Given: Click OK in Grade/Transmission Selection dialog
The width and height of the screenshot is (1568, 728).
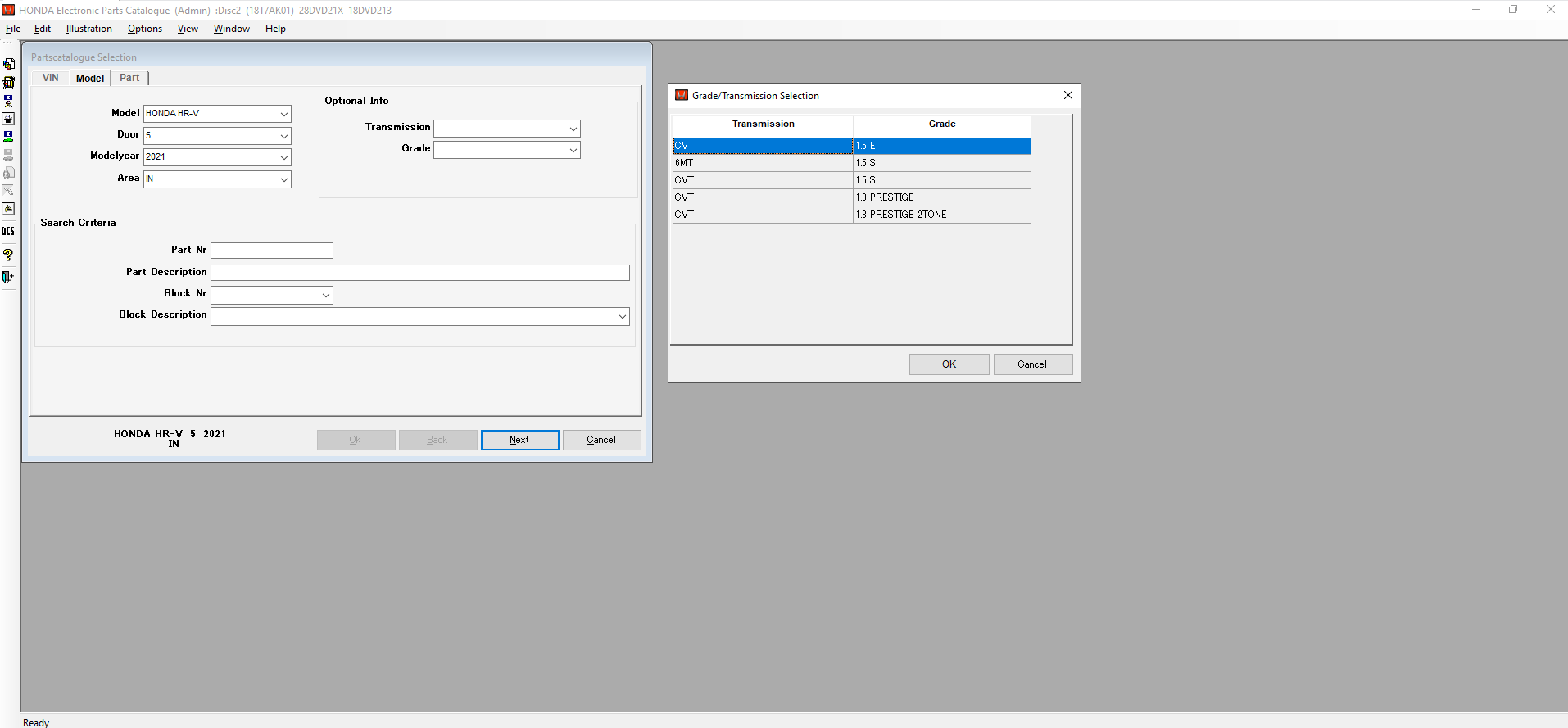Looking at the screenshot, I should coord(949,364).
